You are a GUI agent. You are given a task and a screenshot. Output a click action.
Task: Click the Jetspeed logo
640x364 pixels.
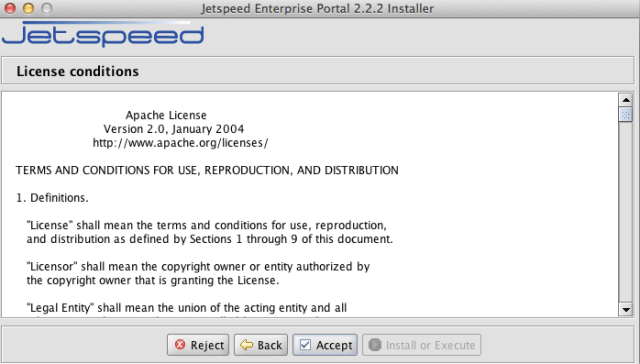[103, 35]
